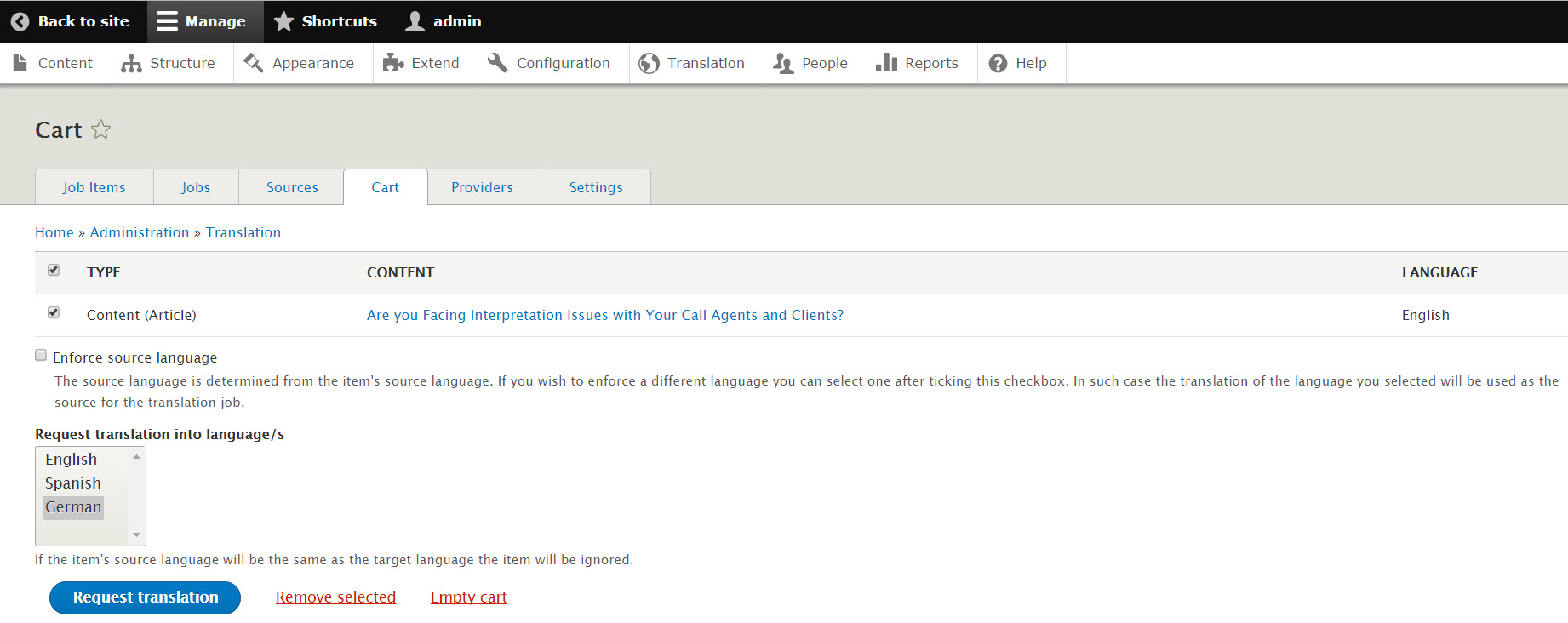Add Cart page to shortcuts star
Image resolution: width=1568 pixels, height=623 pixels.
pos(100,129)
